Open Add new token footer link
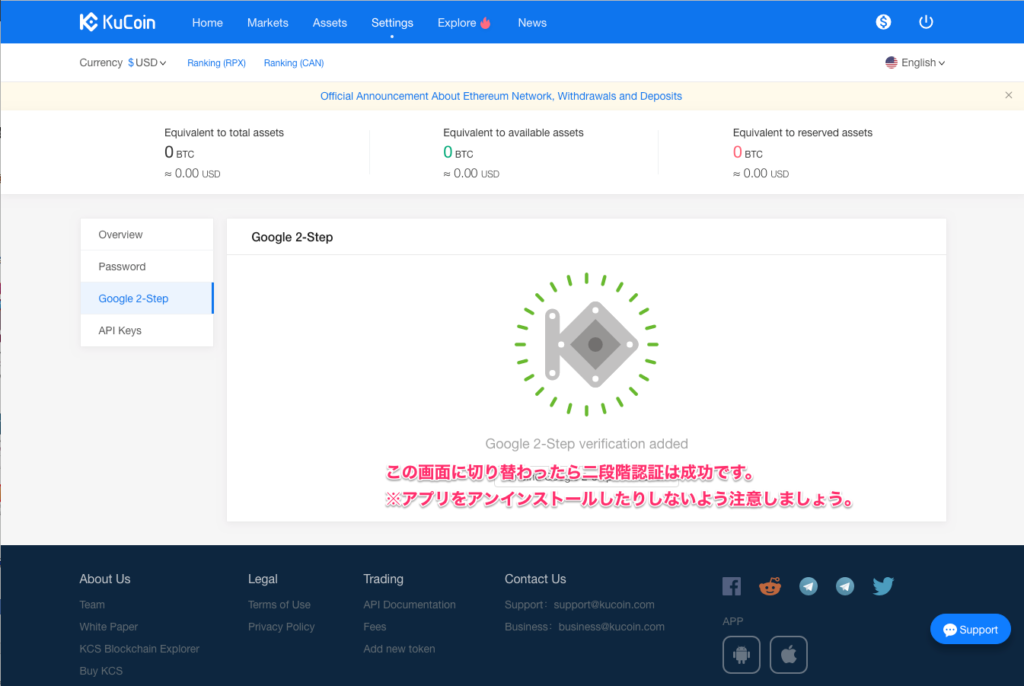1024x686 pixels. (399, 649)
